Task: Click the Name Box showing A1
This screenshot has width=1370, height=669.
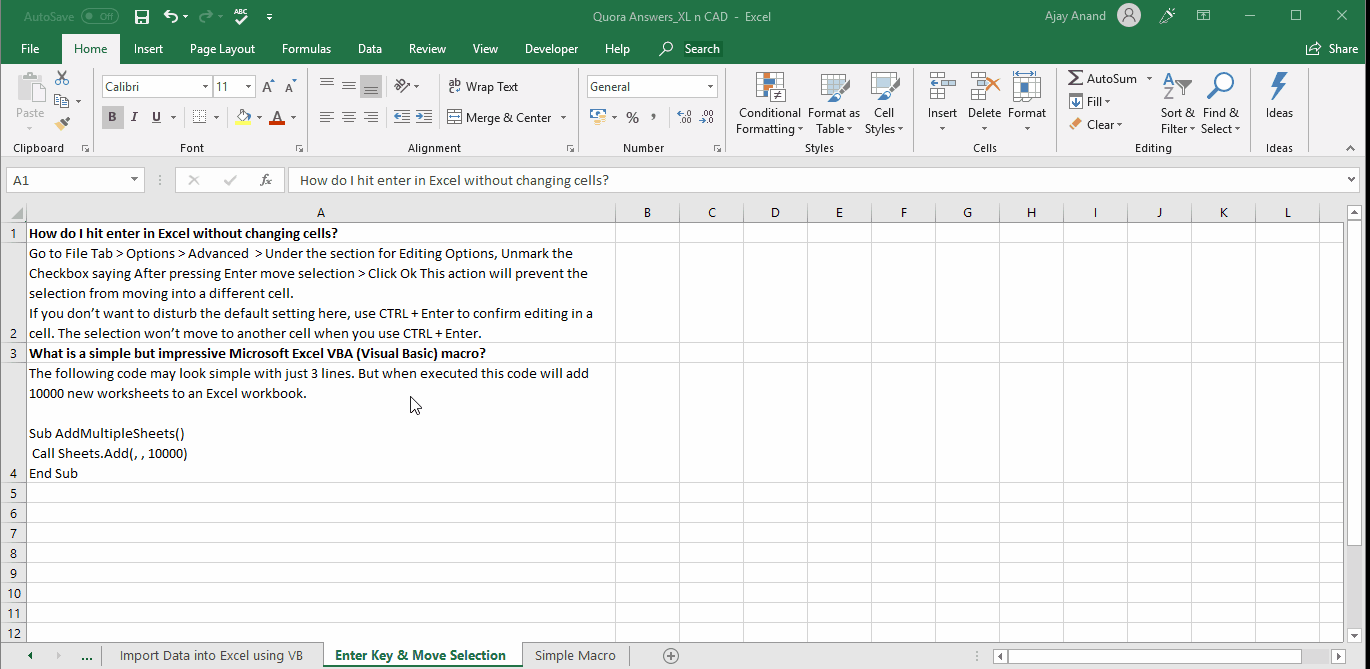Action: coord(76,180)
